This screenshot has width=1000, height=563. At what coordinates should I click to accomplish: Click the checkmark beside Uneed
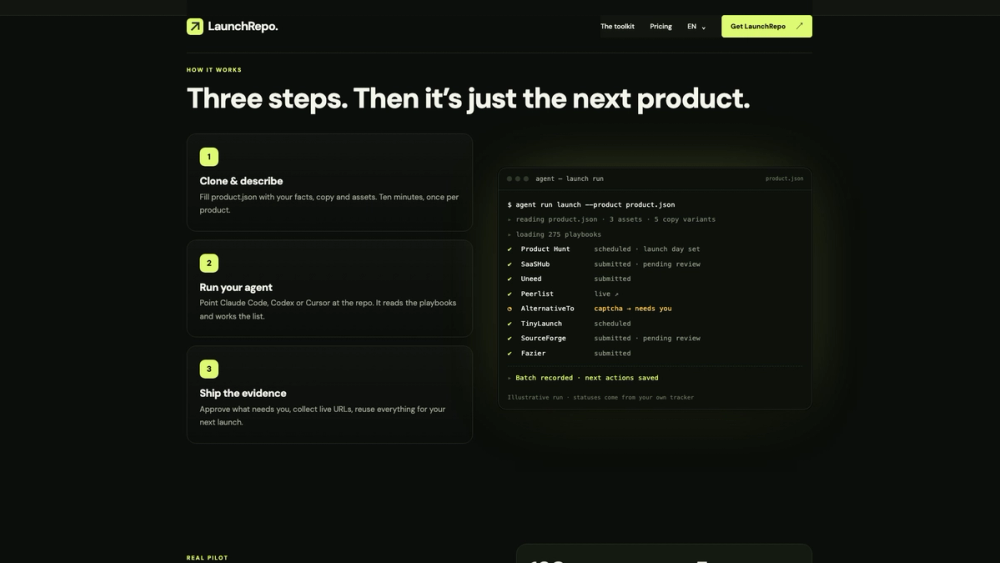pos(510,279)
